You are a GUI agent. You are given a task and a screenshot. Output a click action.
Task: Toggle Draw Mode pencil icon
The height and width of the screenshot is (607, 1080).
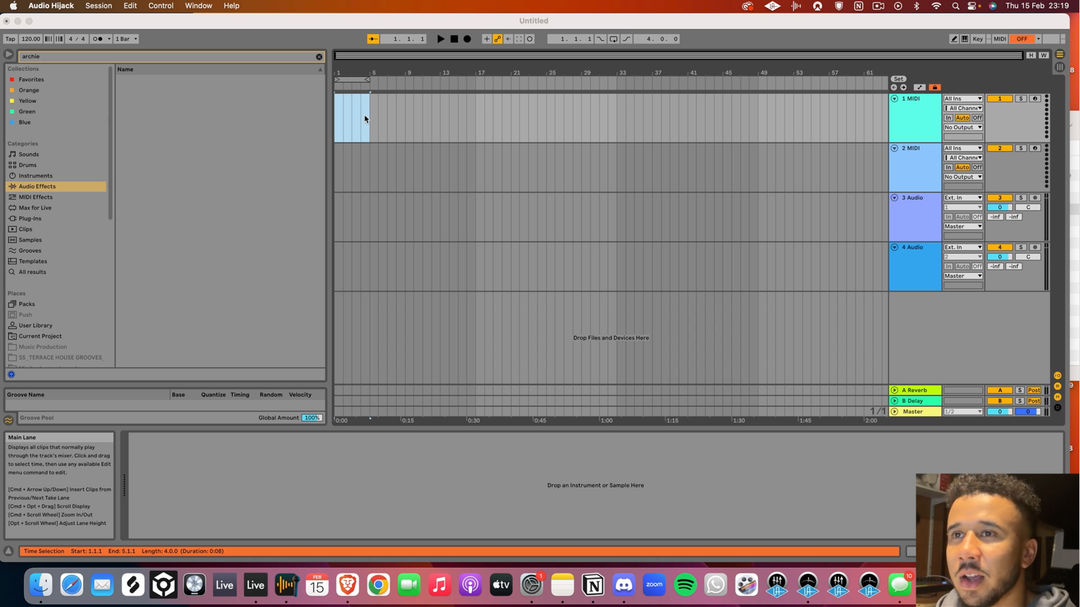click(953, 39)
